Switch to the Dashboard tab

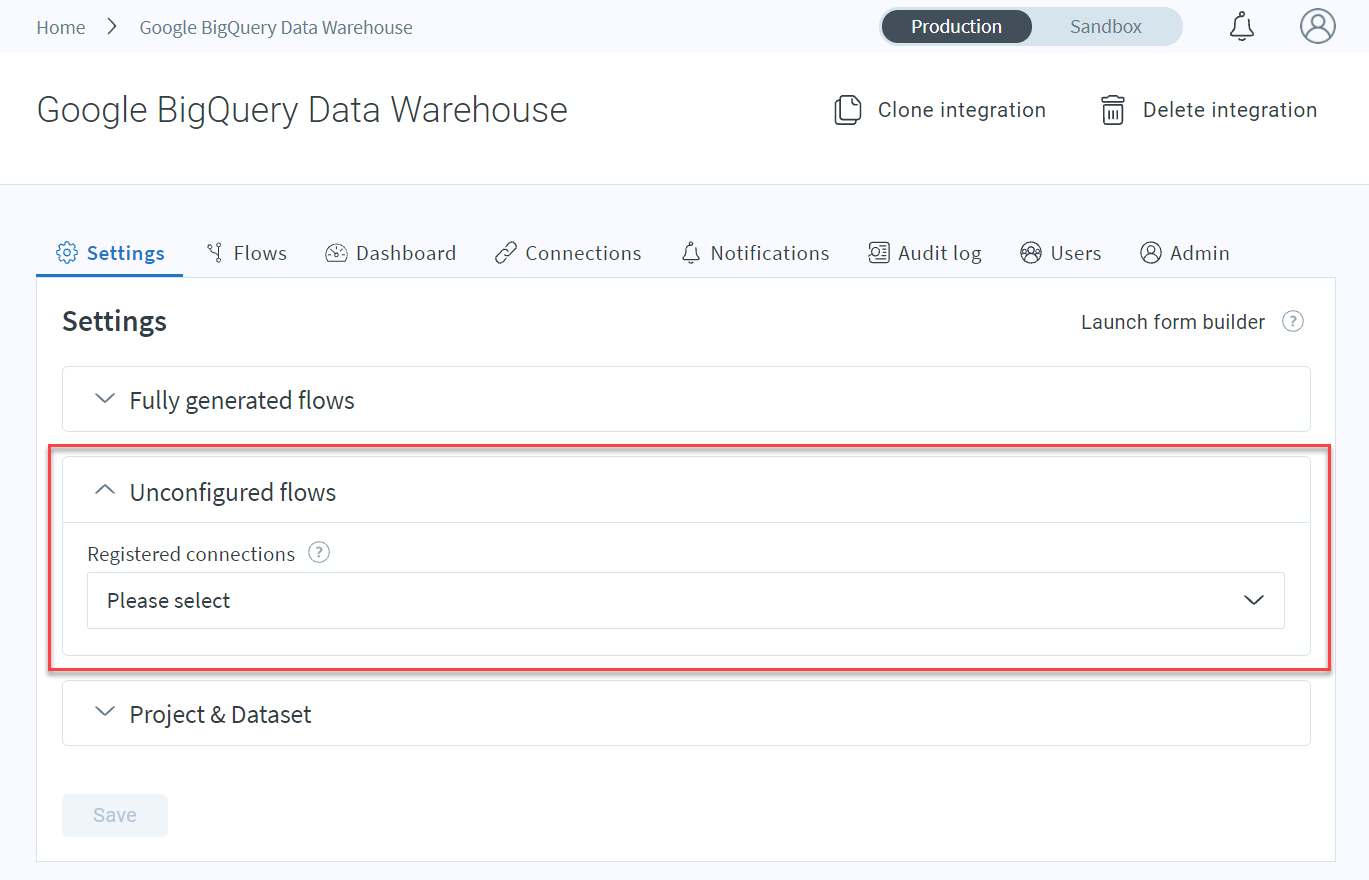tap(391, 253)
